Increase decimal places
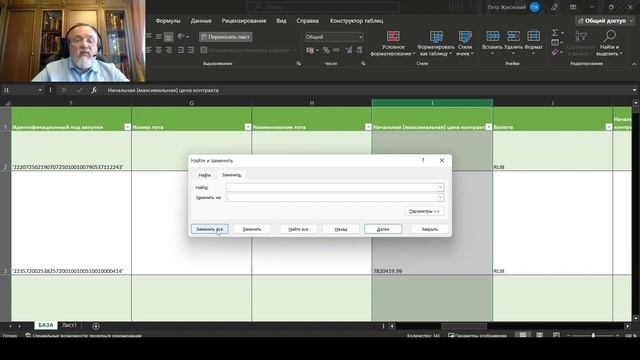The image size is (640, 360). tap(349, 50)
